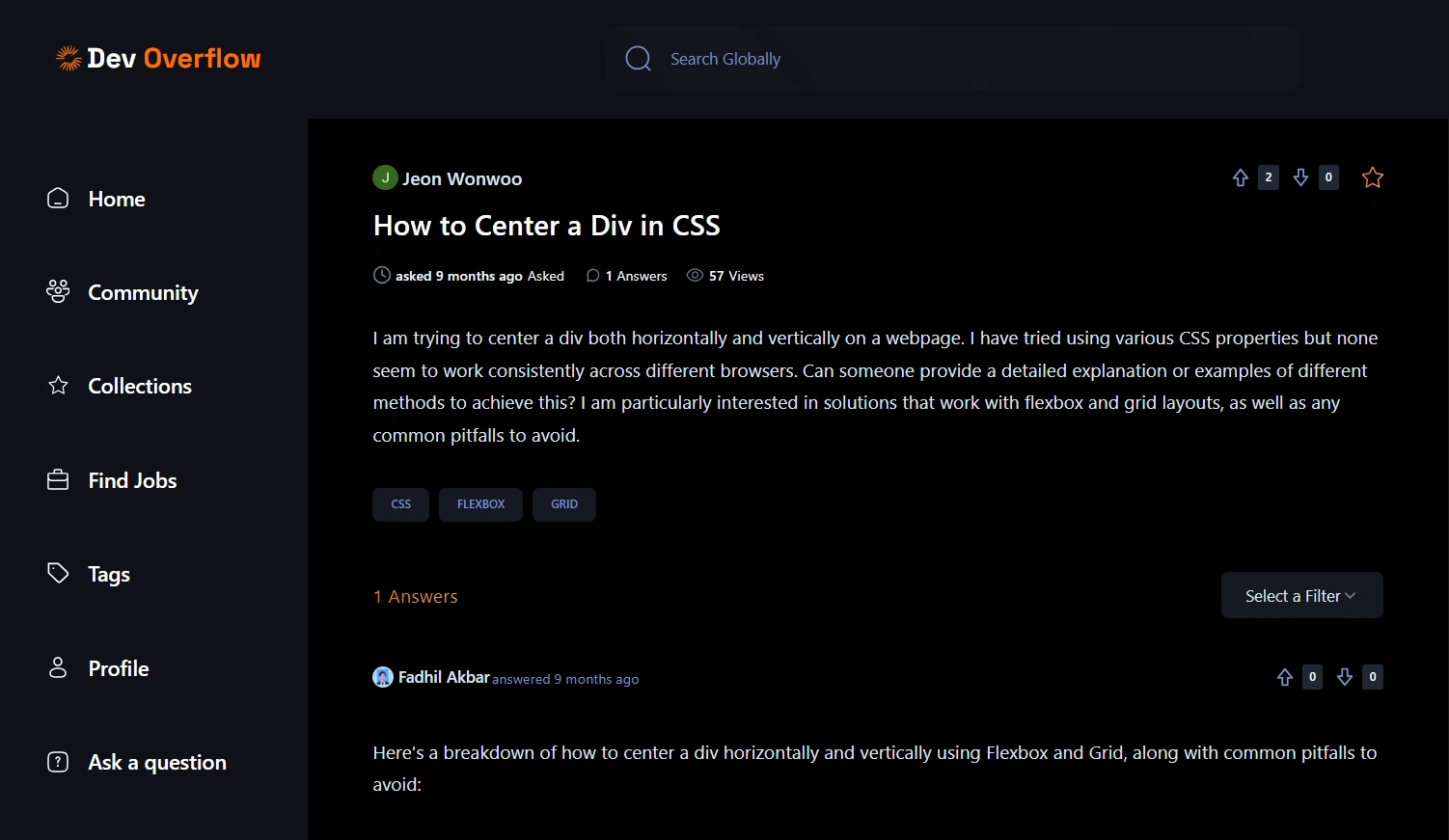Click the question upvote count 2

pyautogui.click(x=1269, y=177)
